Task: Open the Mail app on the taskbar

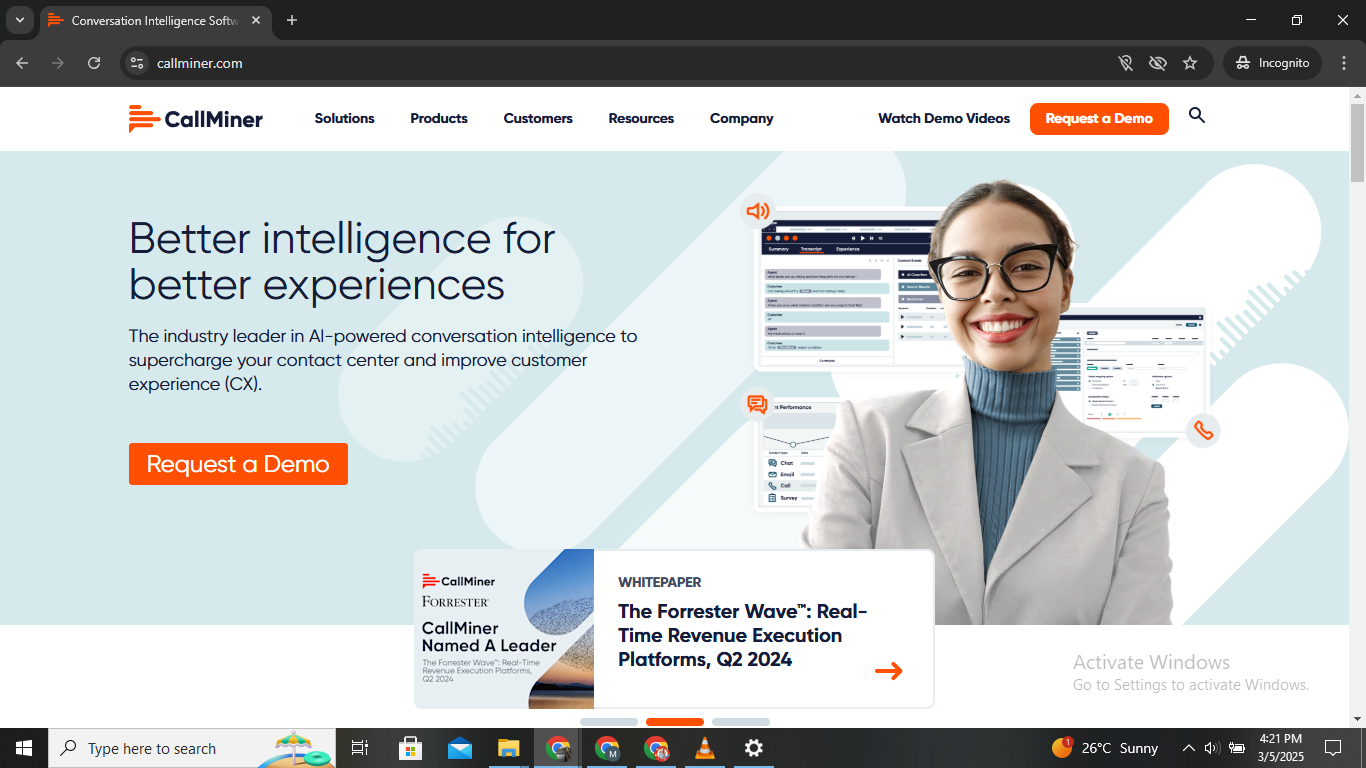Action: click(460, 748)
